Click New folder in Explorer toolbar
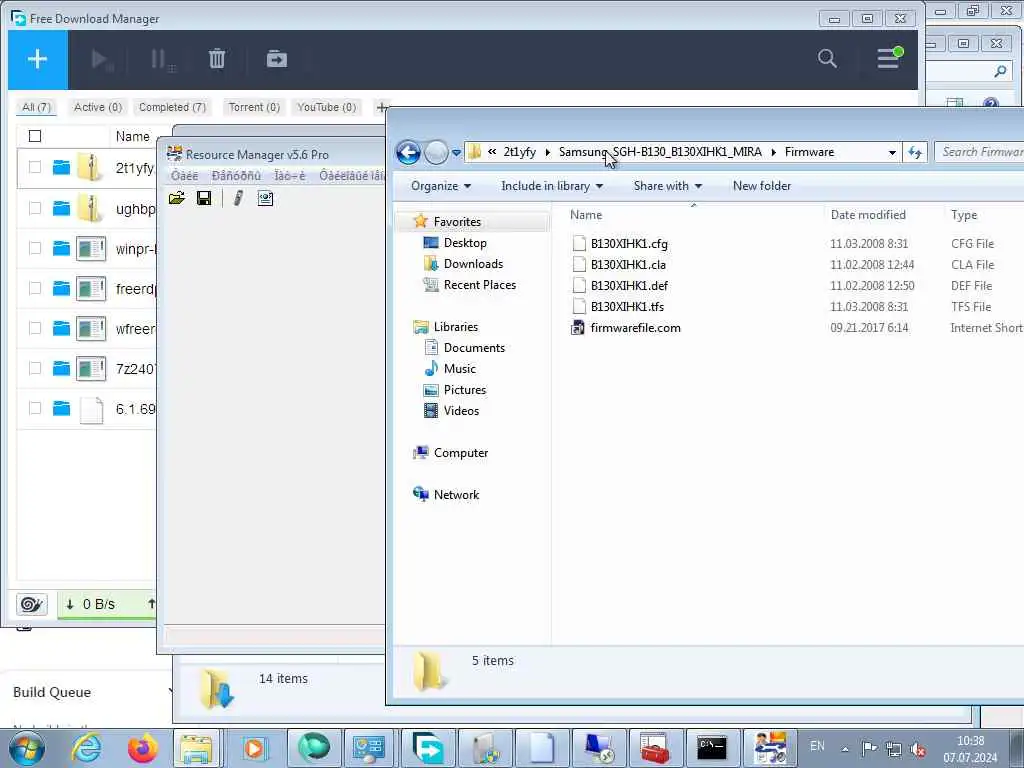Viewport: 1024px width, 768px height. tap(761, 186)
